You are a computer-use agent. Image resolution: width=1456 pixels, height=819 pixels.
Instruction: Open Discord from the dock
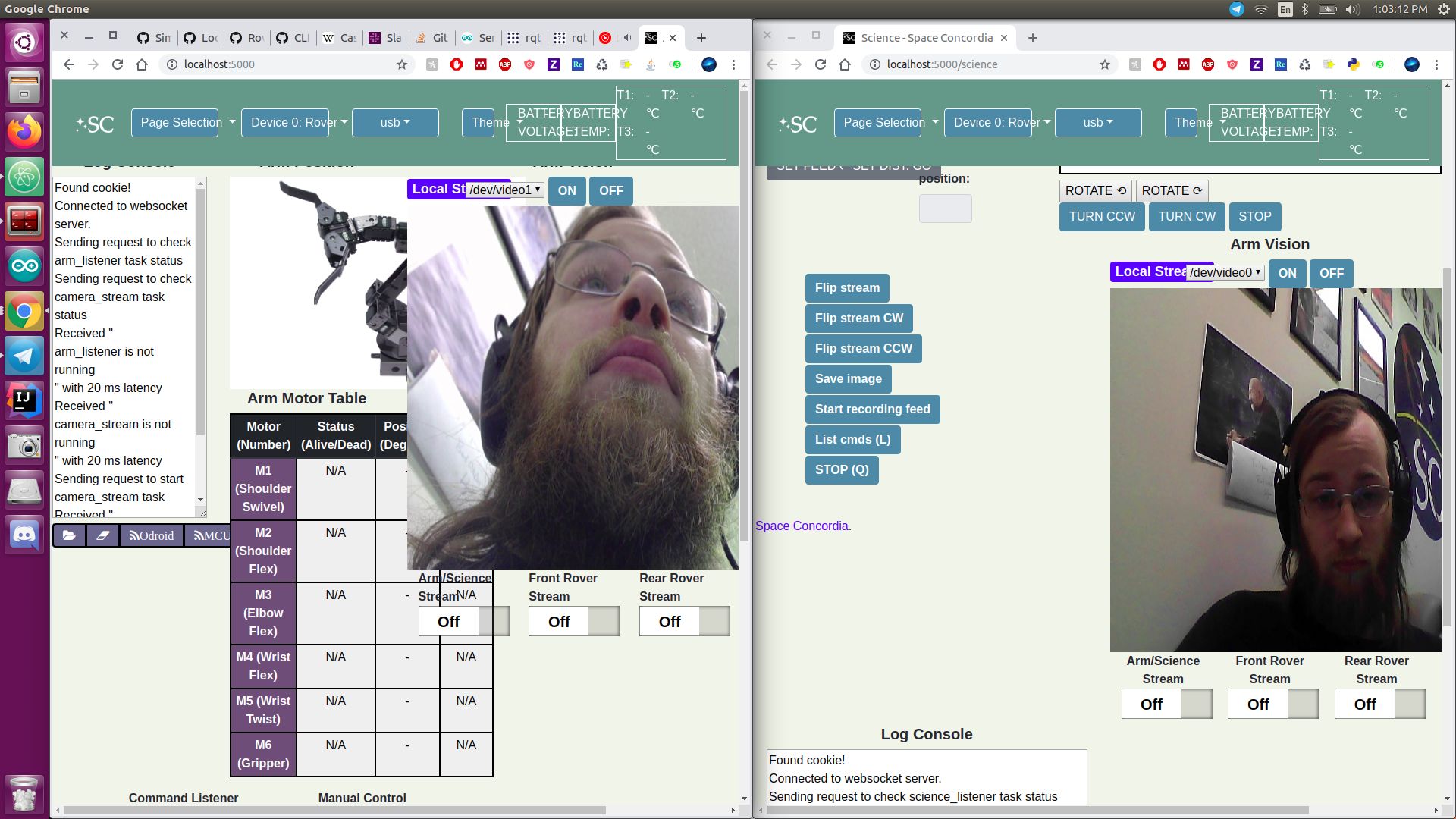coord(24,535)
